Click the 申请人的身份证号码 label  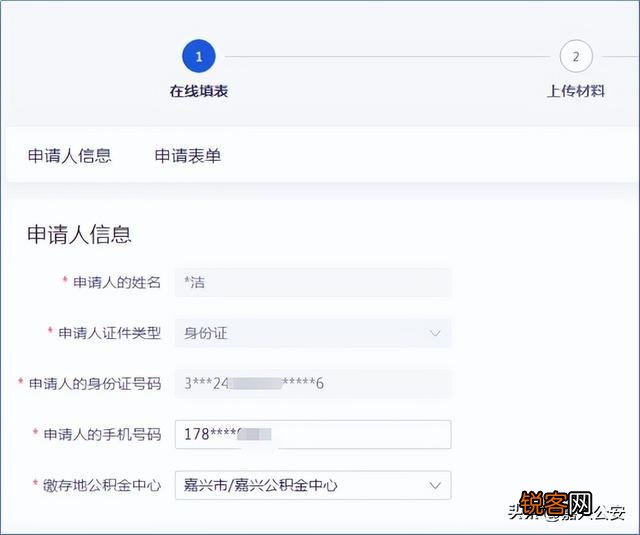pos(95,384)
